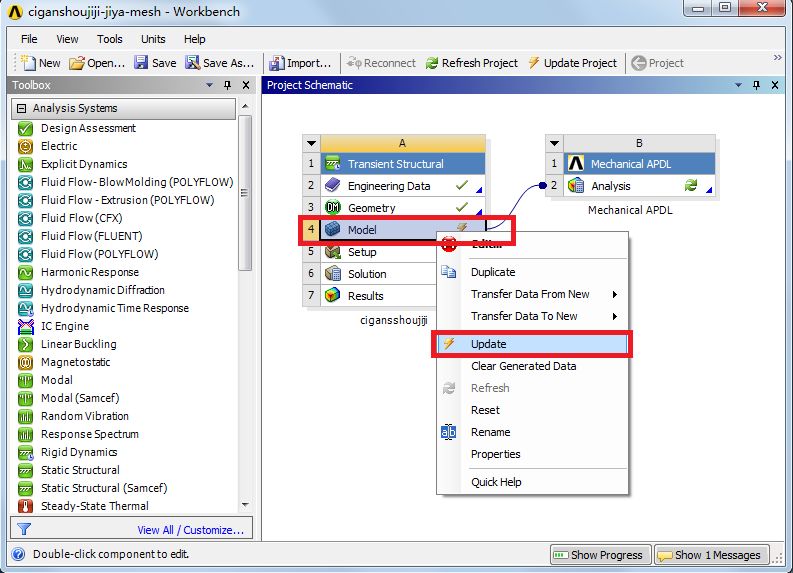This screenshot has width=793, height=573.
Task: Pin the Toolbox panel
Action: [x=228, y=85]
